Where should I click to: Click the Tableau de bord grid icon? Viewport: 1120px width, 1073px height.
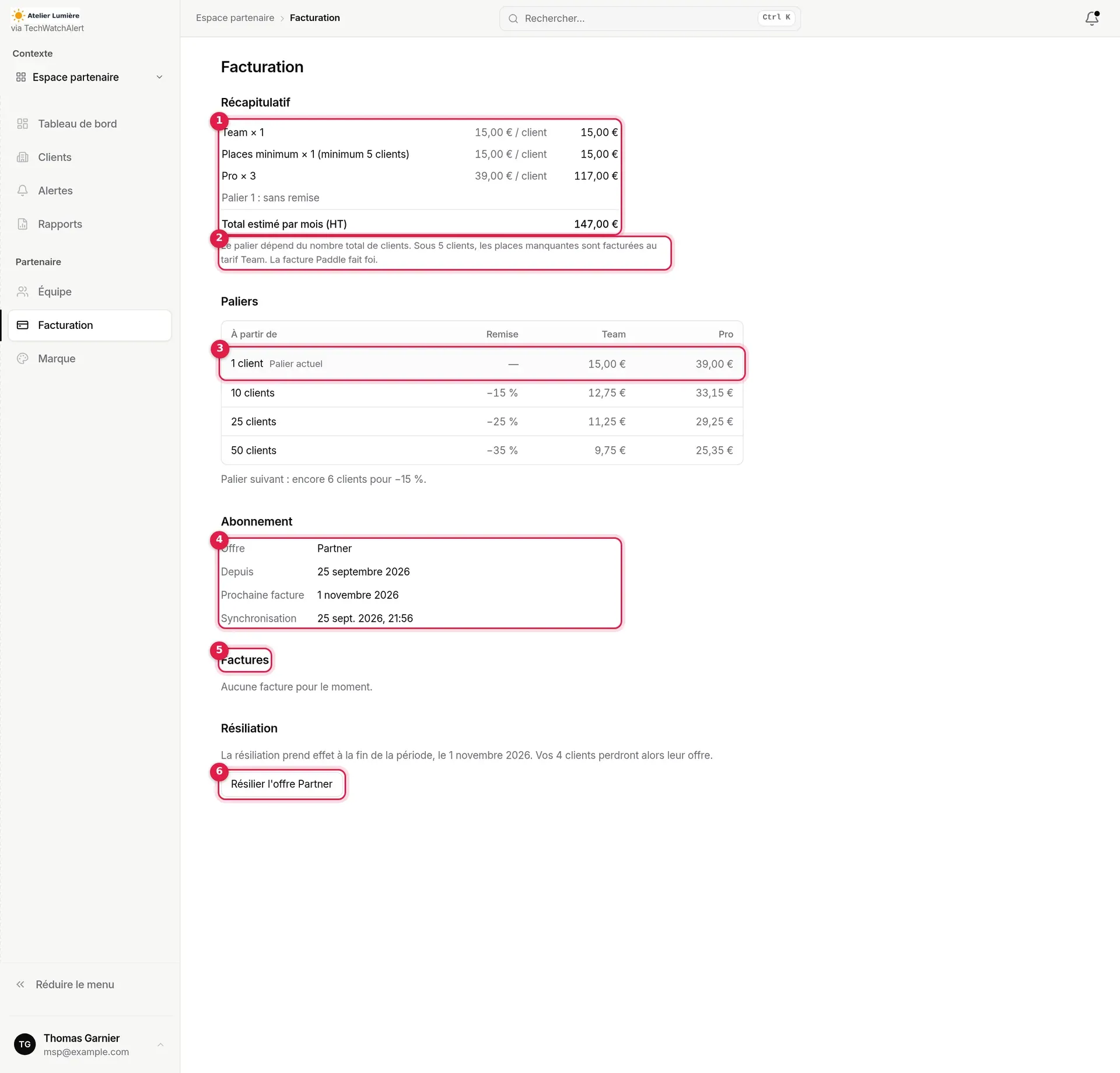(x=23, y=124)
